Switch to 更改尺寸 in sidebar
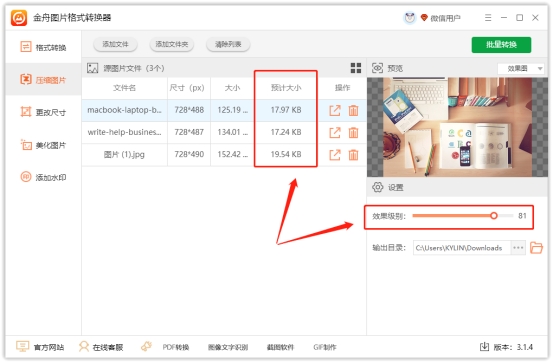Screen dimensions: 553x364 click(43, 112)
